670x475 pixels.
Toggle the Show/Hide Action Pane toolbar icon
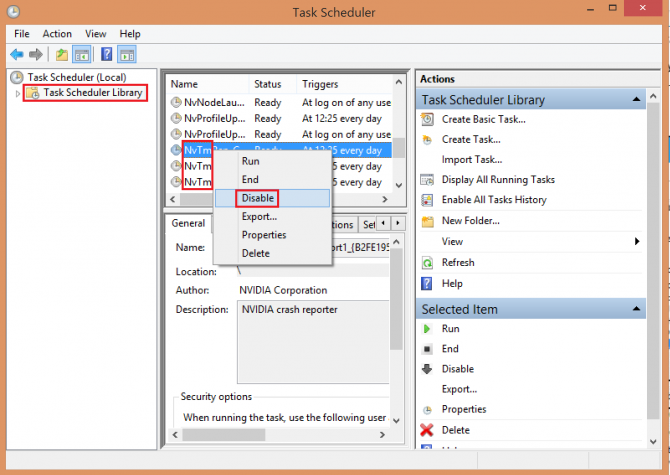pos(127,55)
